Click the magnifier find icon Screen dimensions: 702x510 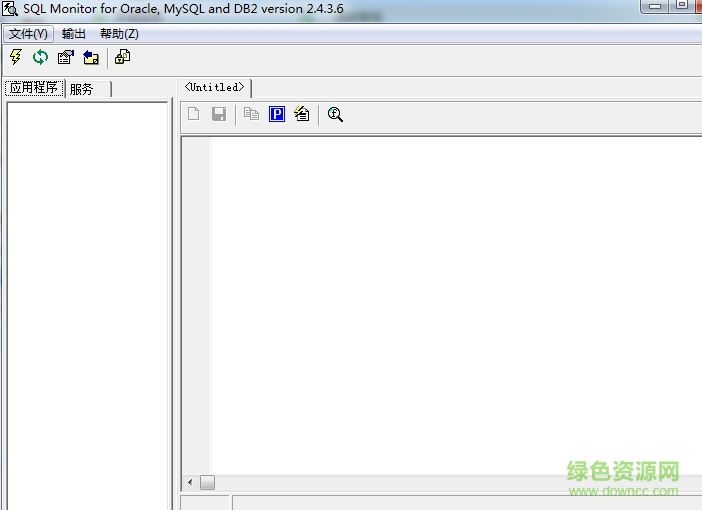[335, 114]
